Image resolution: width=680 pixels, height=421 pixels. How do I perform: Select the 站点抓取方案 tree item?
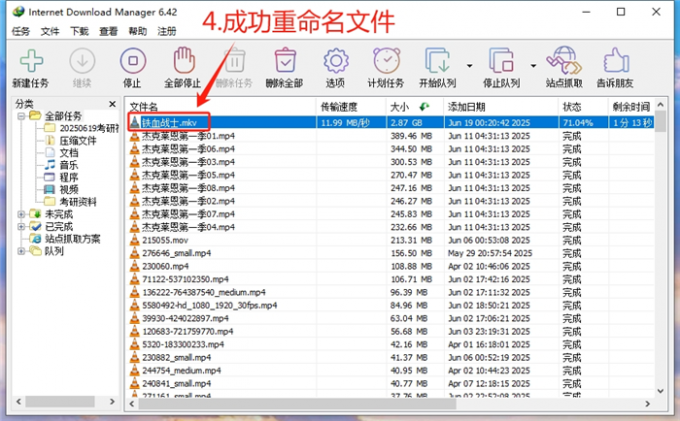pos(72,239)
